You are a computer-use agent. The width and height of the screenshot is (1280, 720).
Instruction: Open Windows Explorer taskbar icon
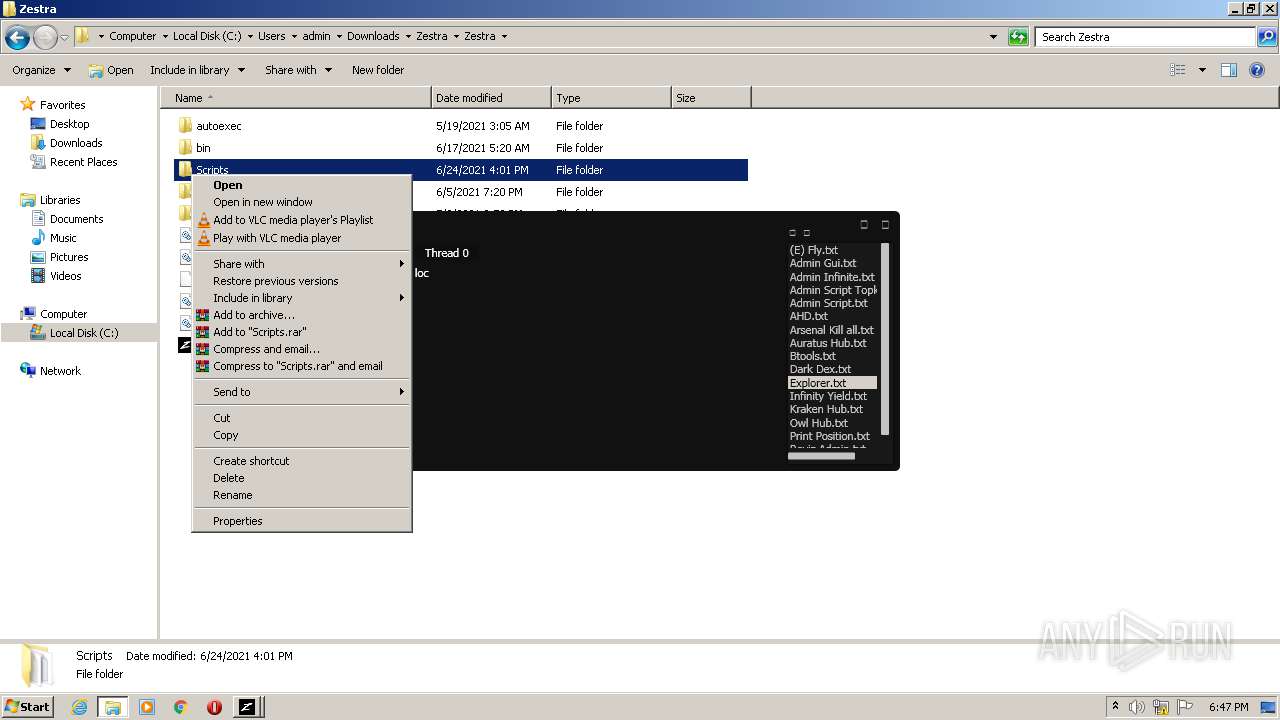tap(113, 707)
